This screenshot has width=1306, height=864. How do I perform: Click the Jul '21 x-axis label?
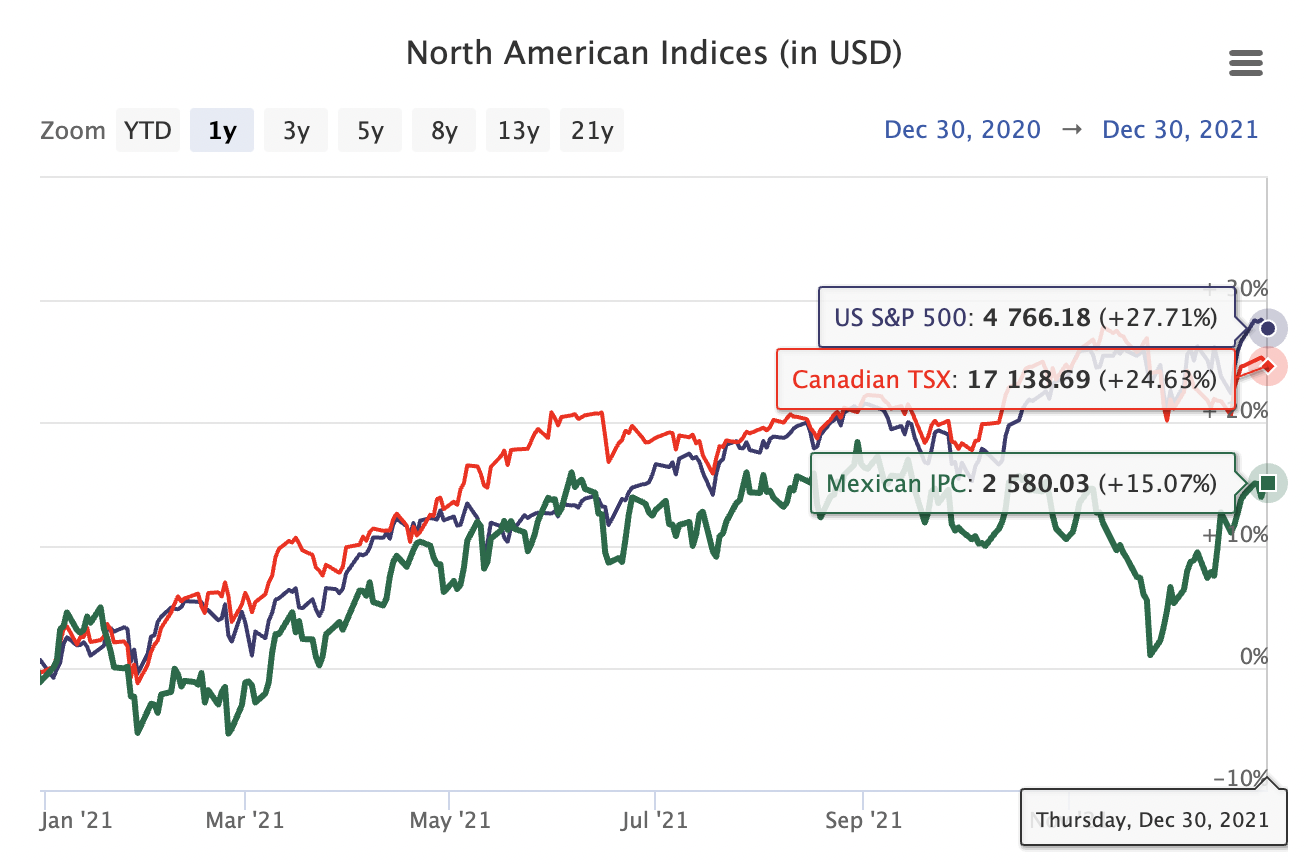[x=654, y=821]
